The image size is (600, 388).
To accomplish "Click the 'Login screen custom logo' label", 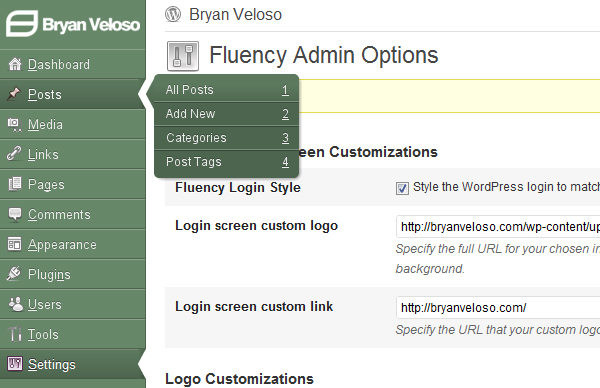I will [x=256, y=226].
